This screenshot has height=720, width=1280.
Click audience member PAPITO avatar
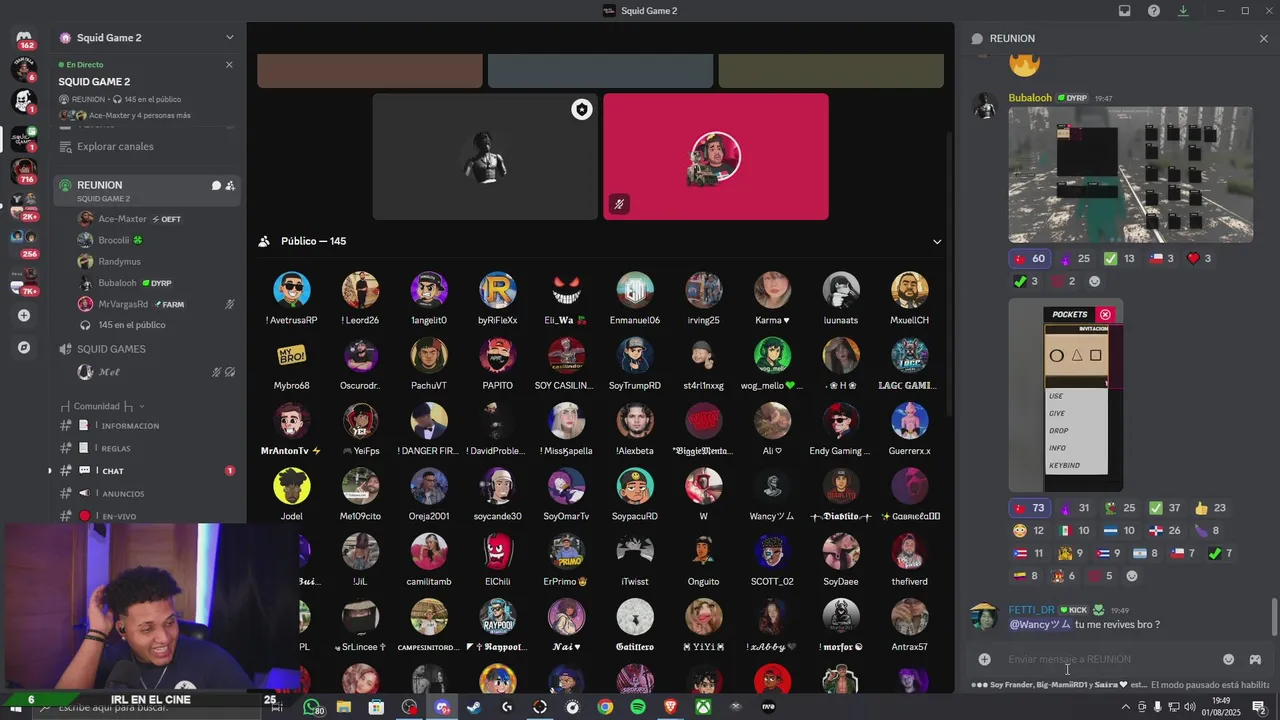coord(497,355)
